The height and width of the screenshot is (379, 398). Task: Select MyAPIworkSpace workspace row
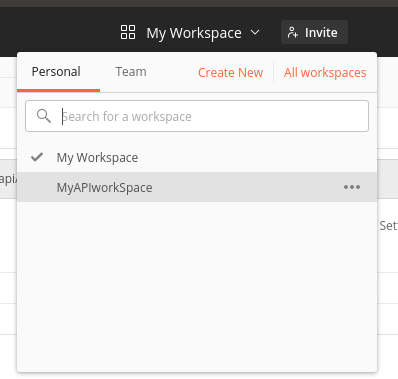click(197, 187)
